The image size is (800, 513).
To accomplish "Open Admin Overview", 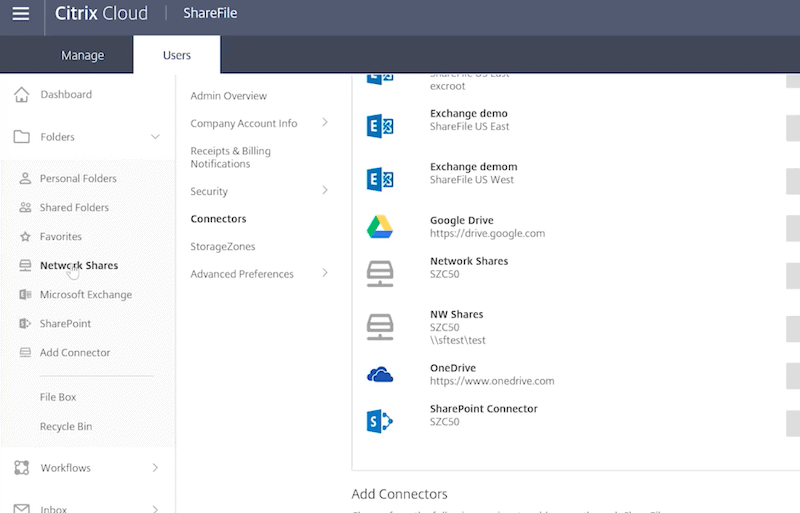I will (x=229, y=96).
